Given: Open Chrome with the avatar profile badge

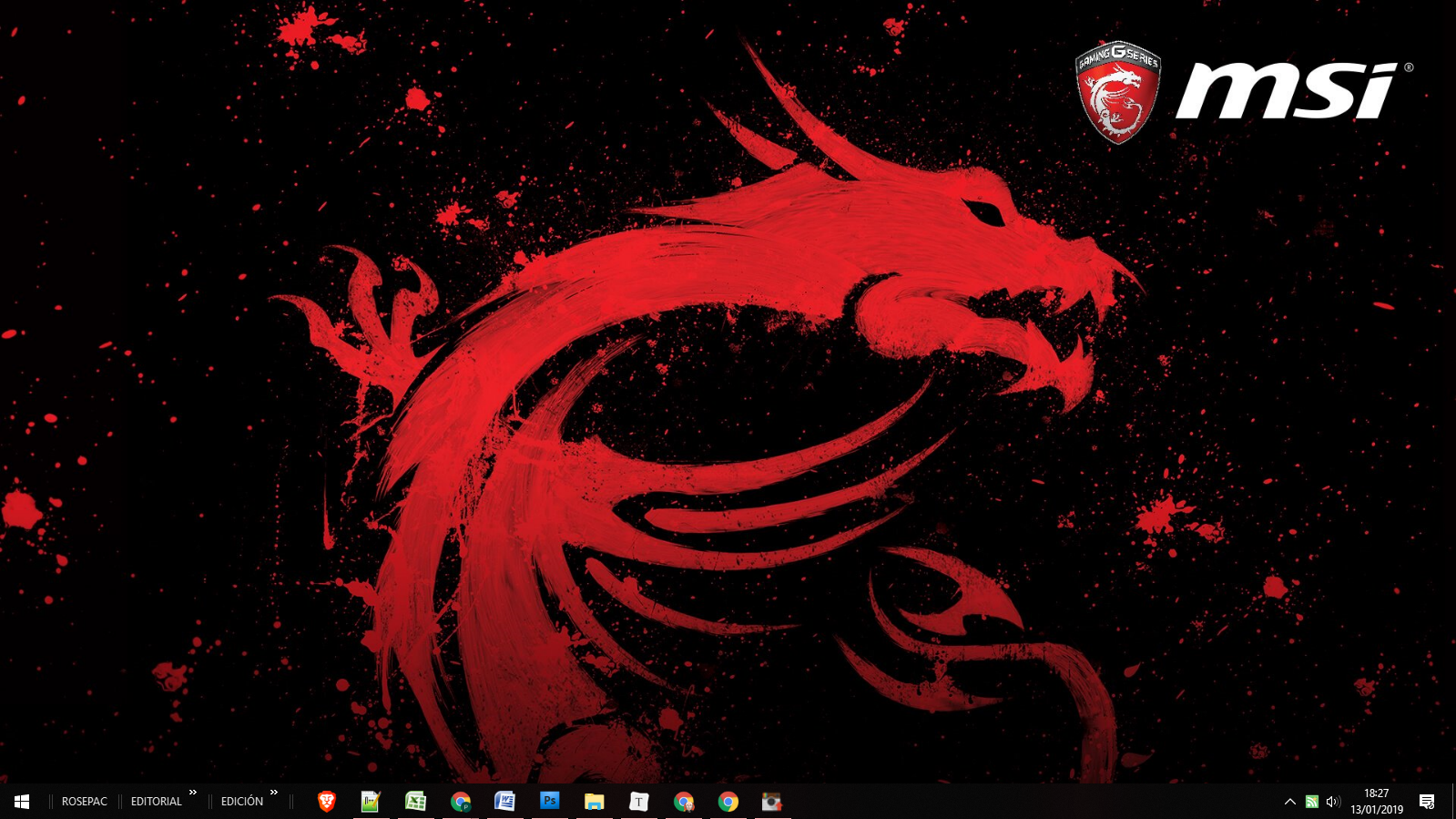Looking at the screenshot, I should [x=683, y=801].
